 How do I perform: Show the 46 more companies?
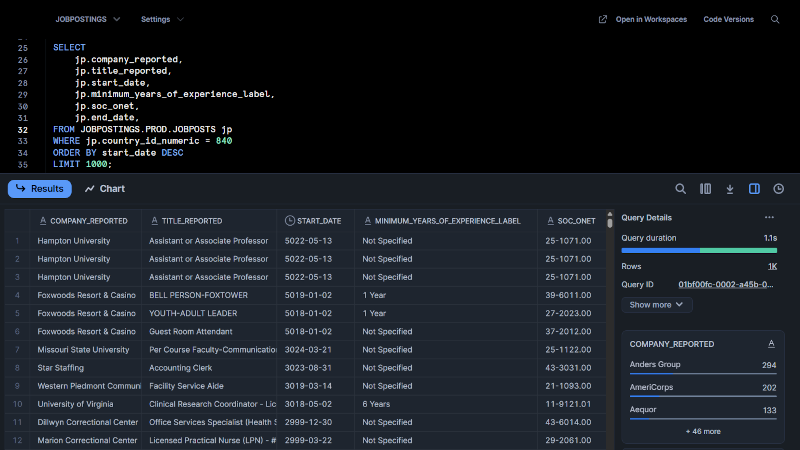703,432
